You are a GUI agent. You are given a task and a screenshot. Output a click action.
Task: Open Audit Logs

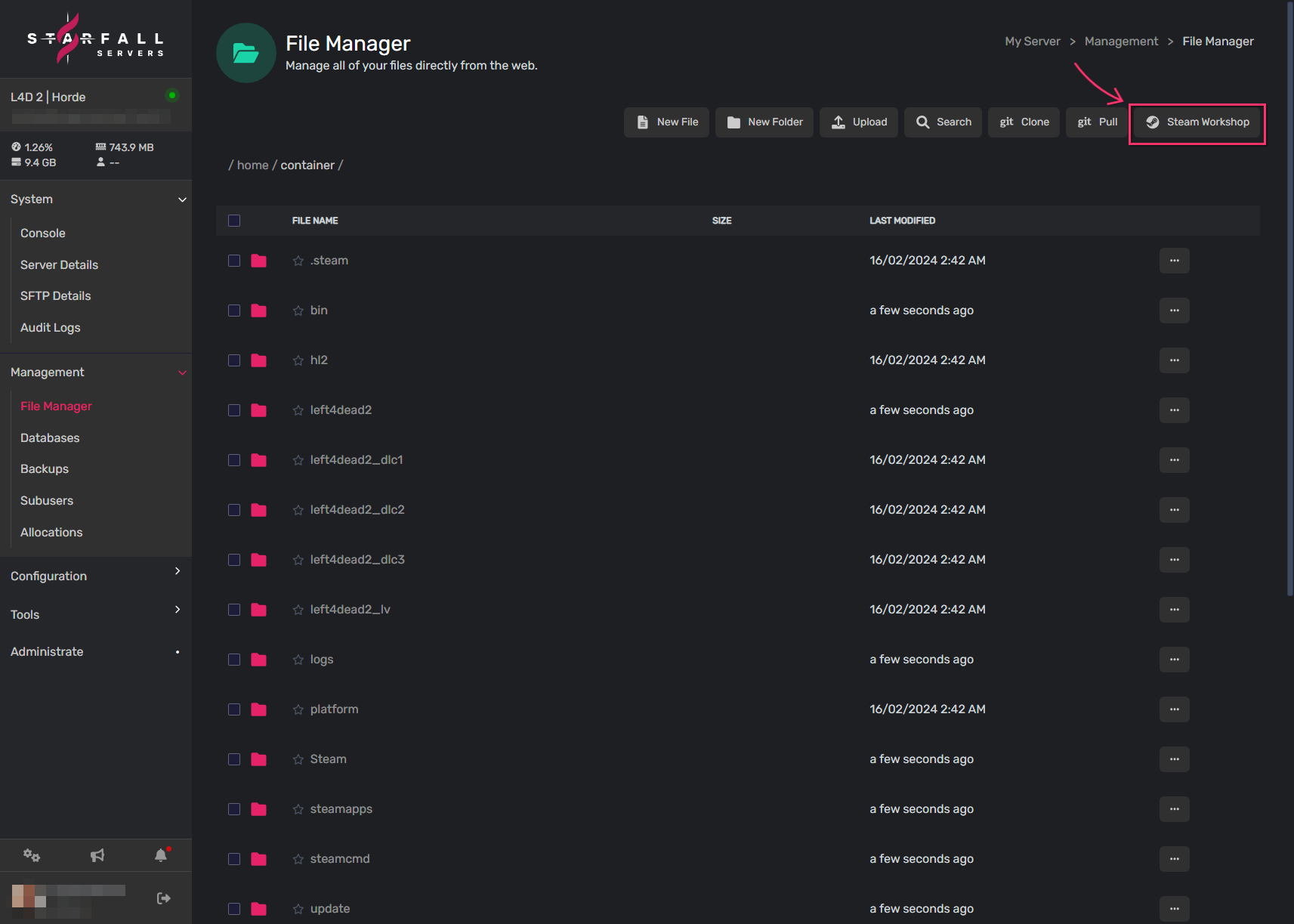point(50,328)
